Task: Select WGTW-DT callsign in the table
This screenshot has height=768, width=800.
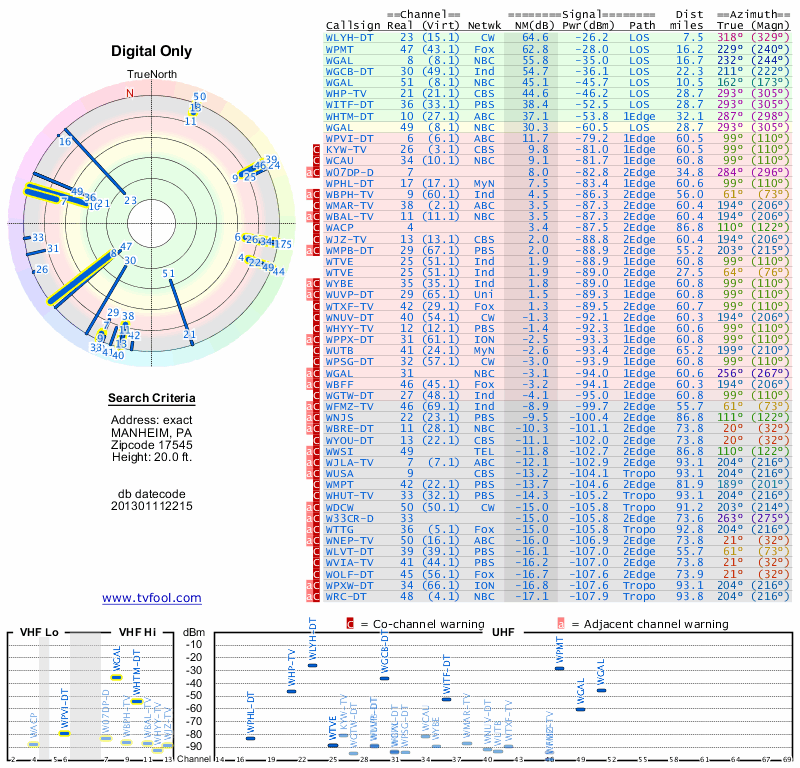Action: [x=349, y=395]
